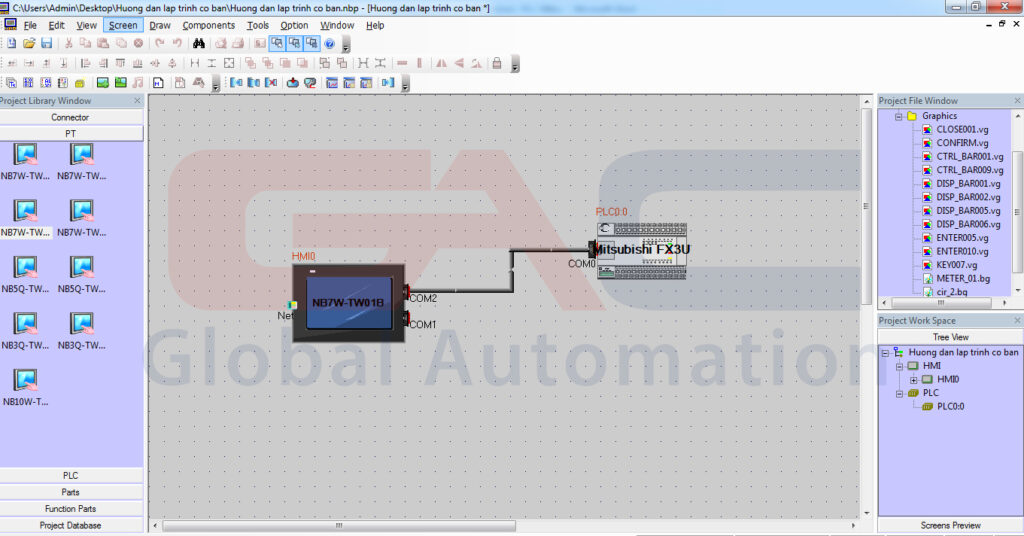Expand the HMI0 node in the workspace tree
This screenshot has width=1024, height=536.
(914, 380)
